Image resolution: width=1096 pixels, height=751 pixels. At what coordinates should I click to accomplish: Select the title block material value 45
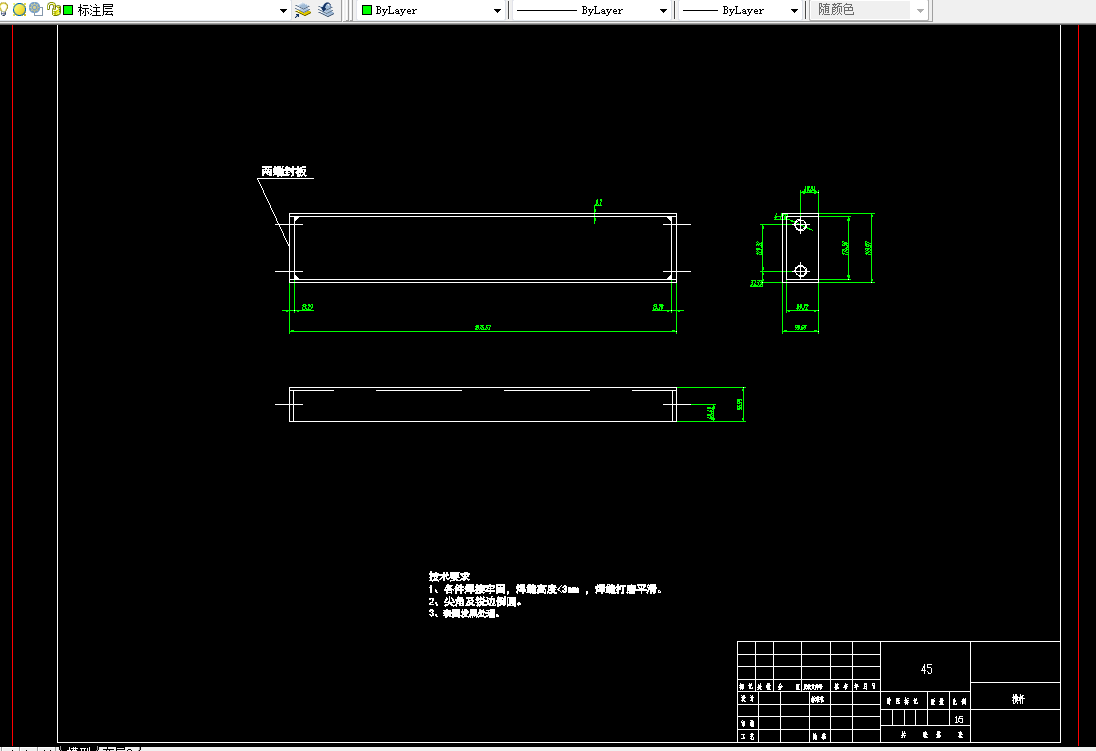[926, 669]
